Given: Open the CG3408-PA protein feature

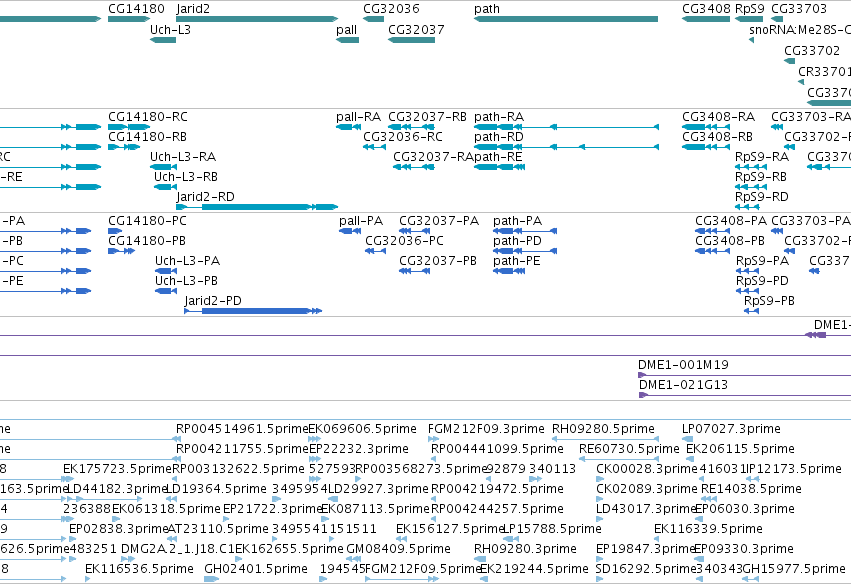Looking at the screenshot, I should pyautogui.click(x=713, y=231).
